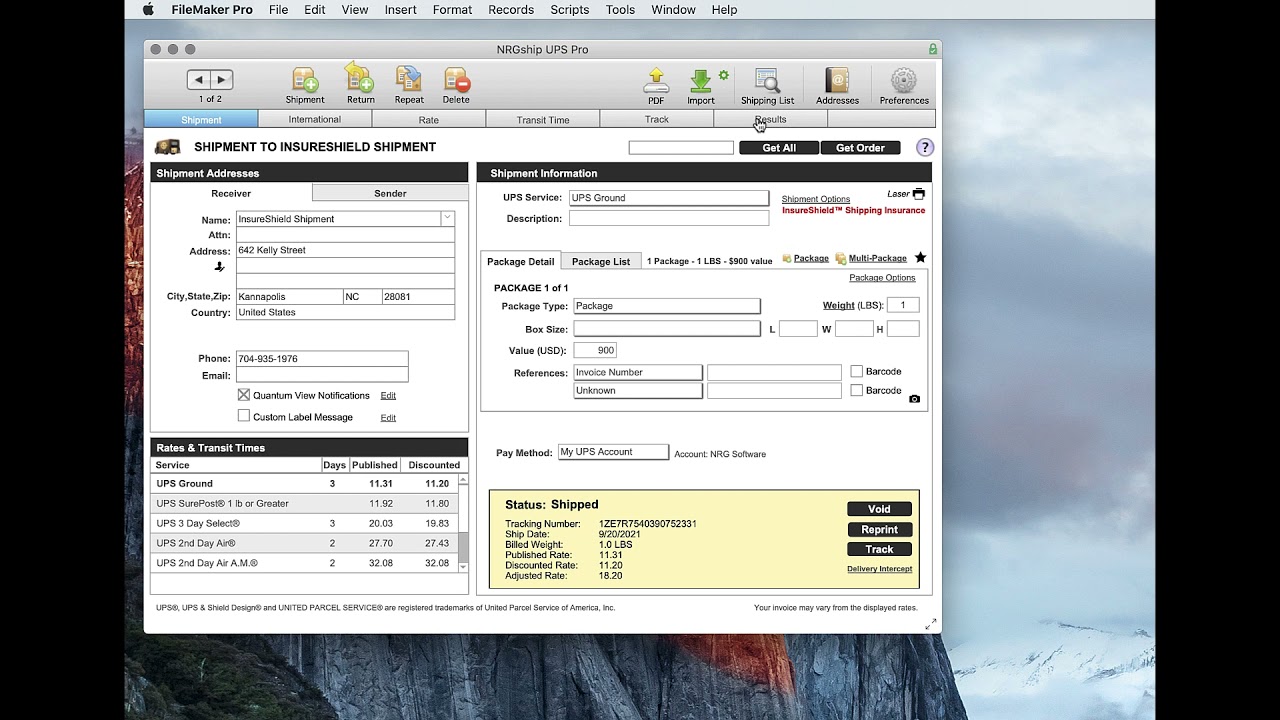This screenshot has height=720, width=1280.
Task: Open the Unknown reference type dropdown
Action: [x=638, y=391]
